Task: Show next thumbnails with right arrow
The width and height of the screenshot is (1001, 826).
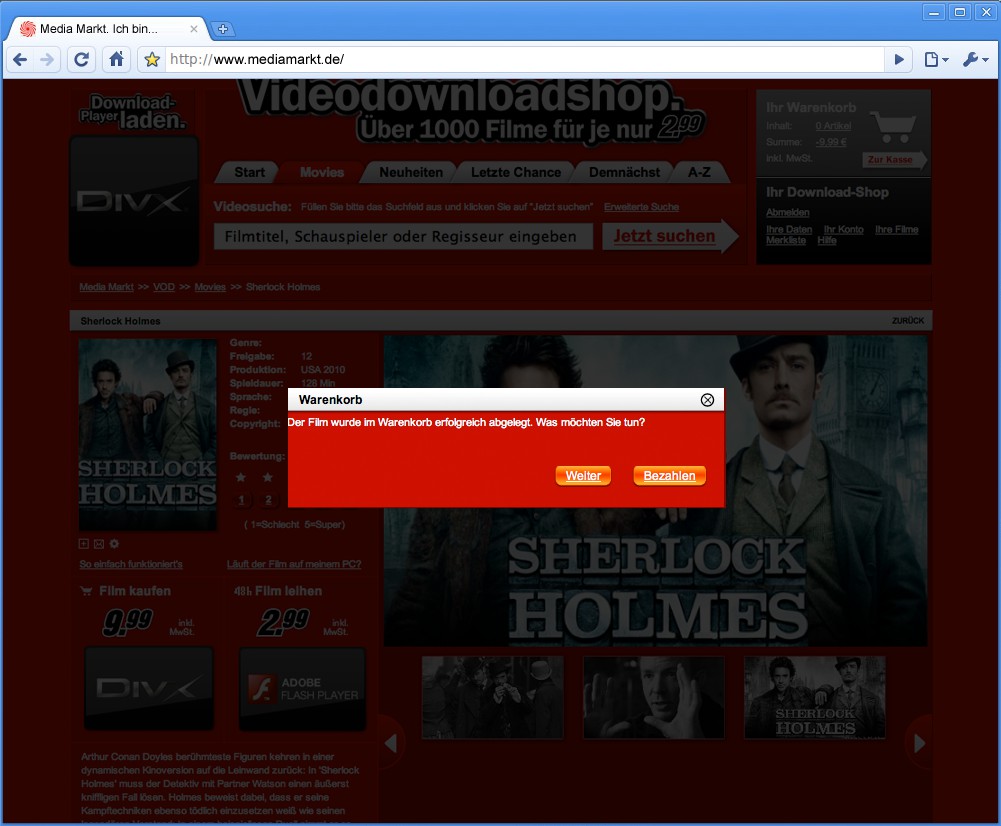Action: (x=919, y=743)
